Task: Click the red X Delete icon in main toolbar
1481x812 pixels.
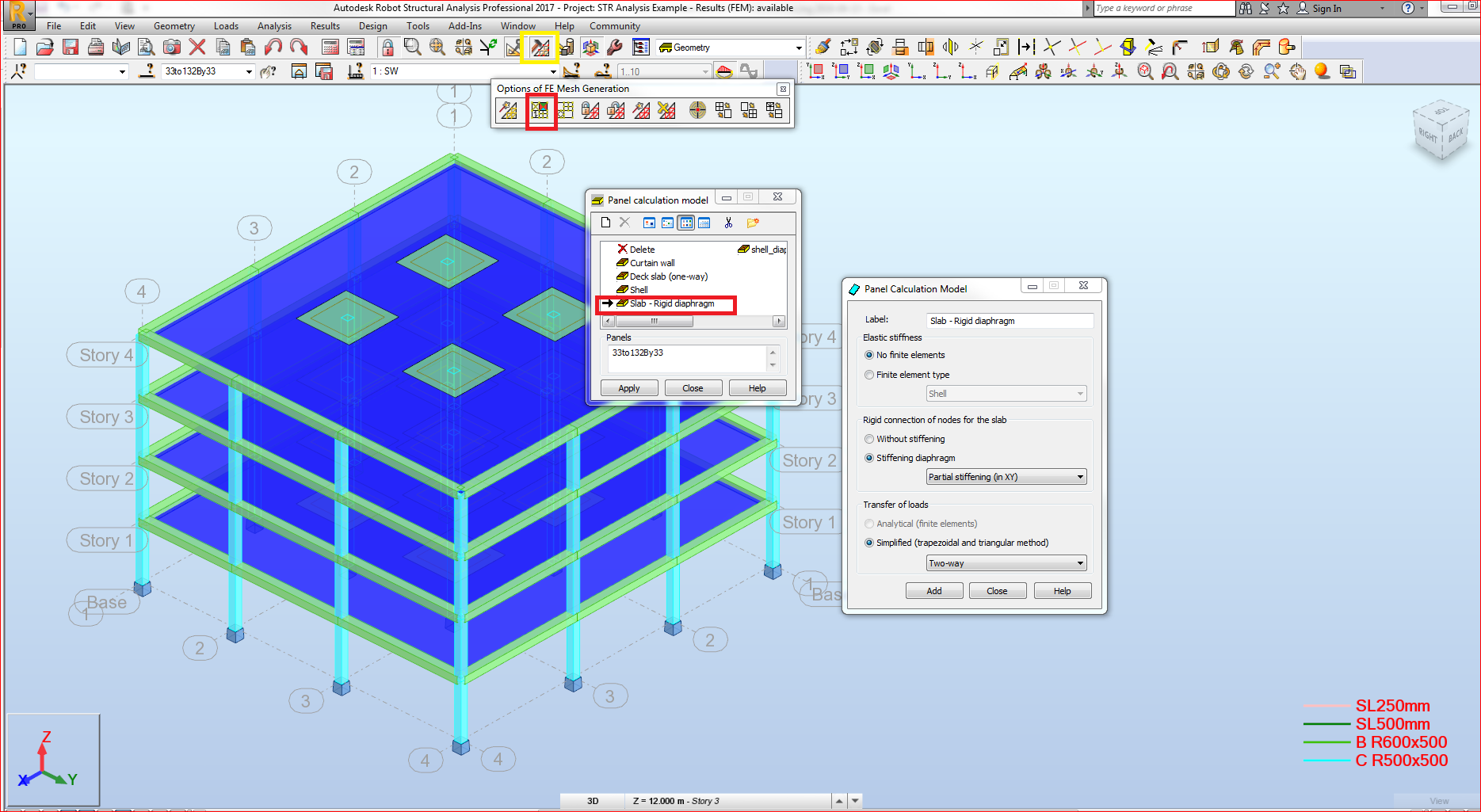Action: point(197,48)
